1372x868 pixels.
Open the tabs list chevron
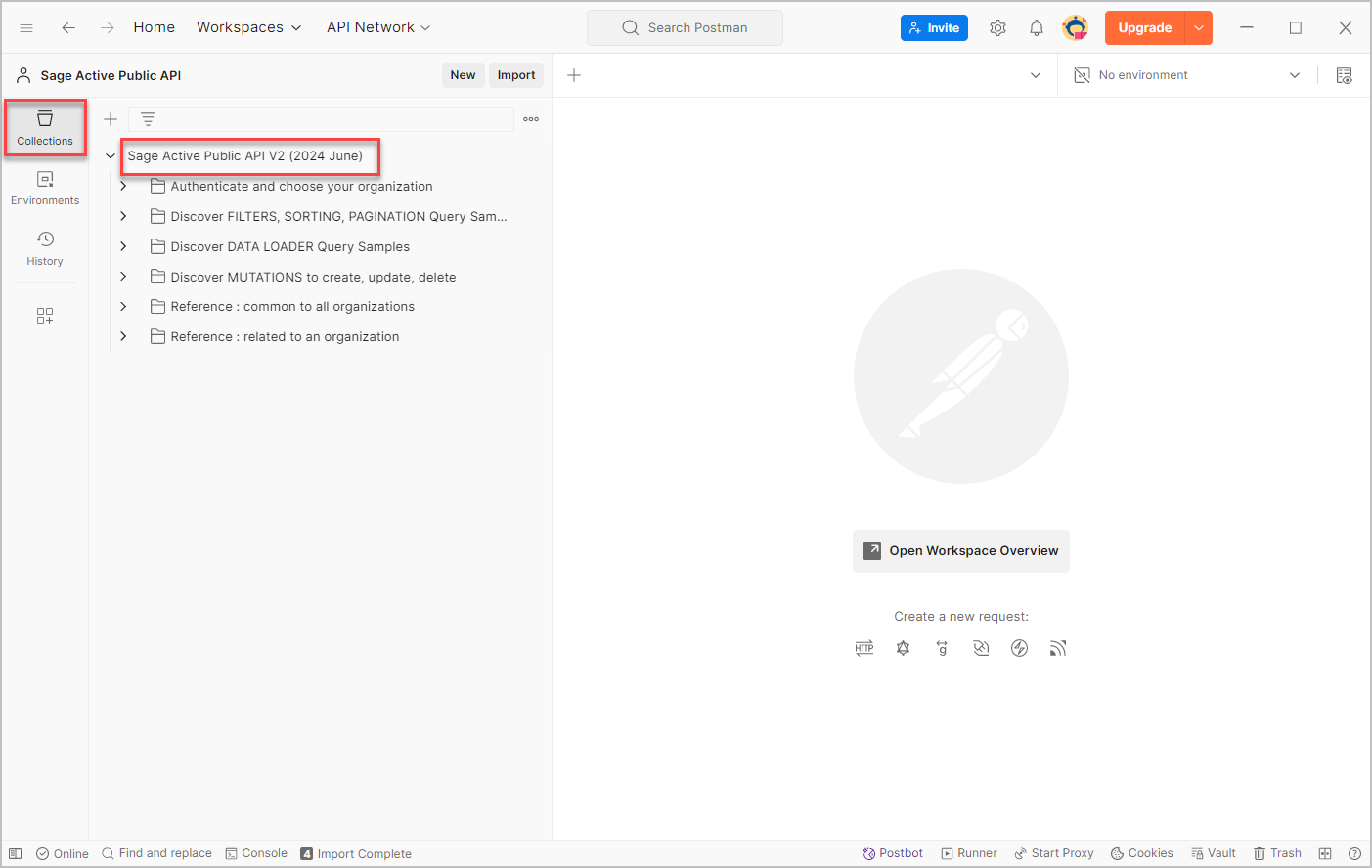[1036, 75]
